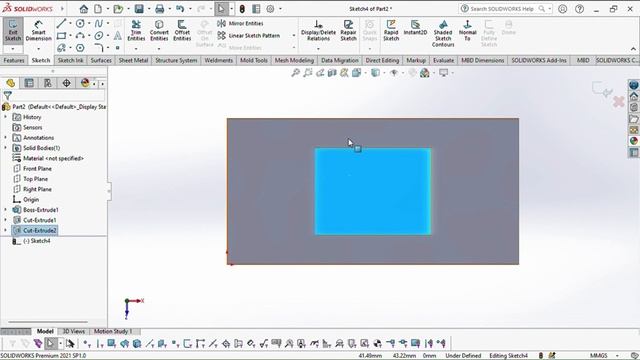Click the Exit Sketch button

(13, 30)
